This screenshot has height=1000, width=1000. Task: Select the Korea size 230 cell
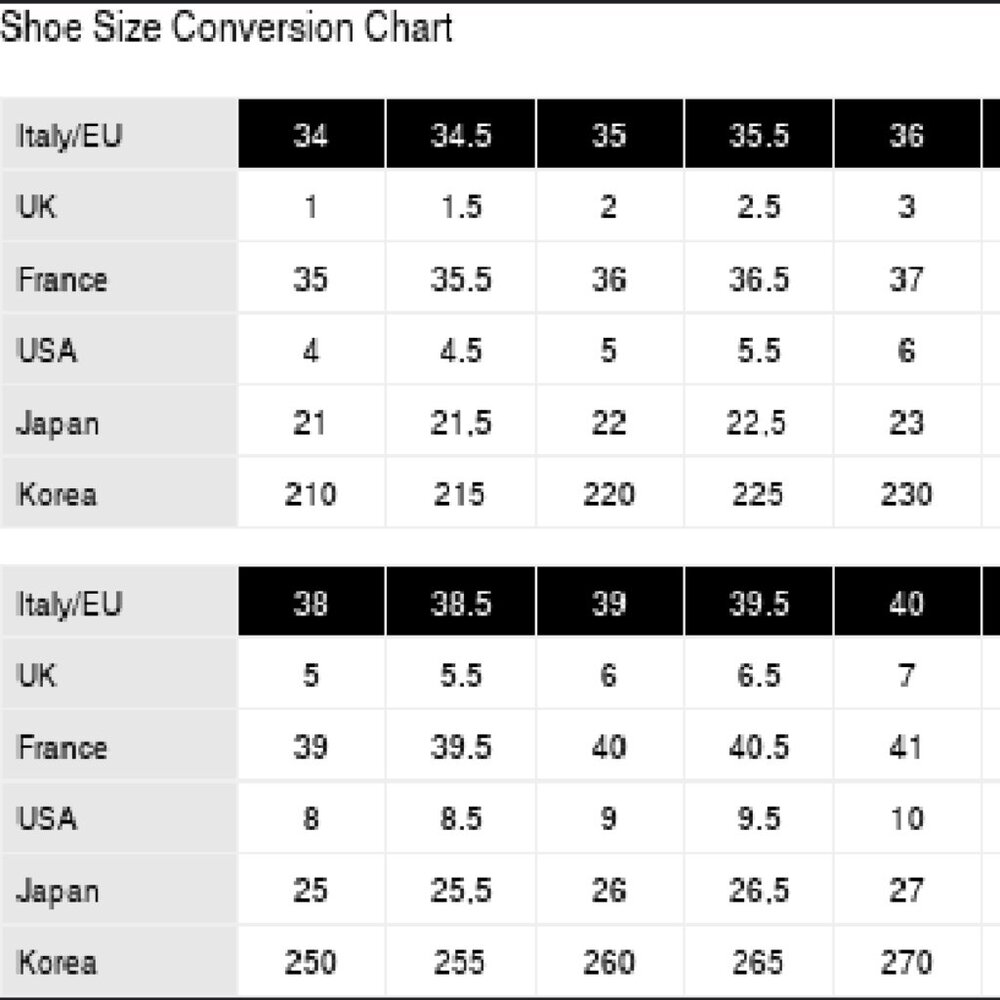pos(906,494)
